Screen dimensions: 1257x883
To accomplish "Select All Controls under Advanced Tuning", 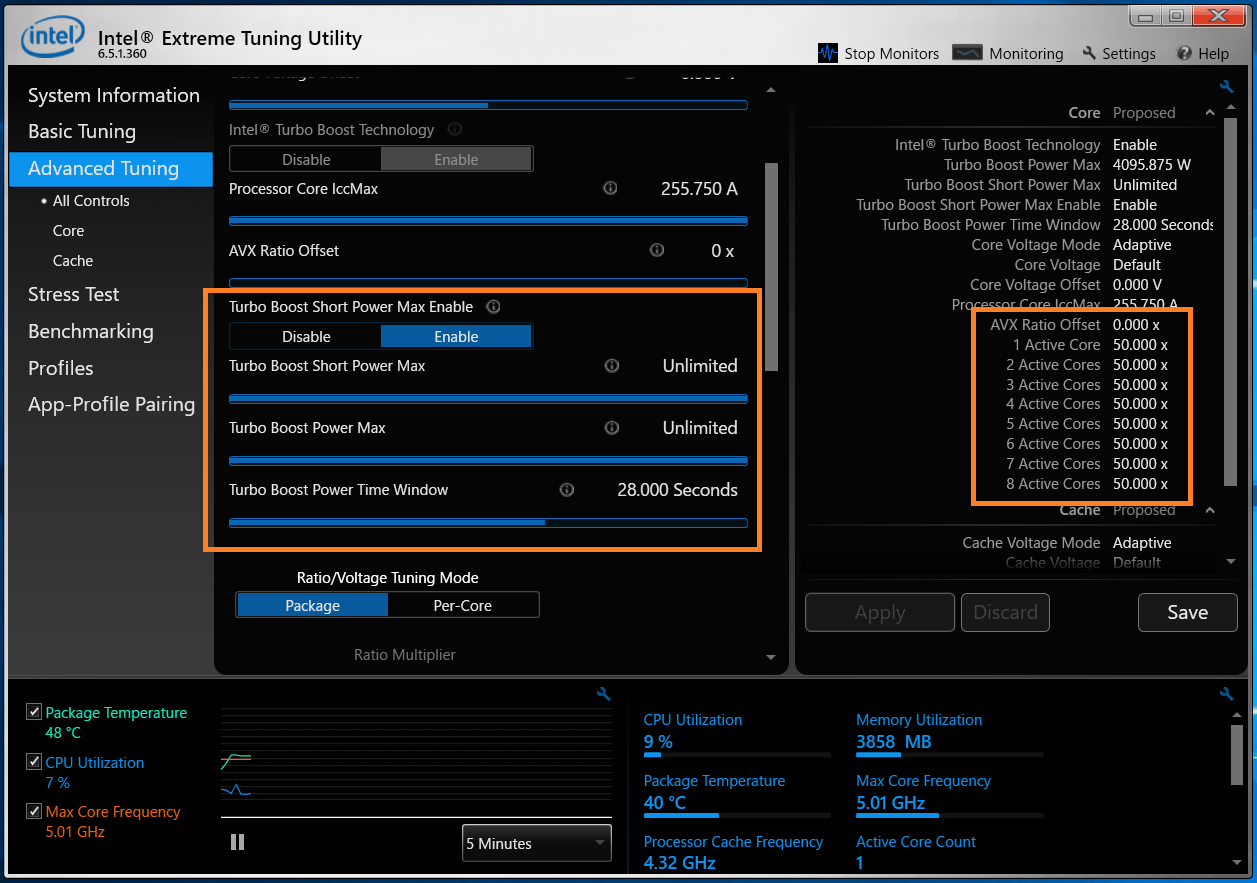I will [x=91, y=200].
